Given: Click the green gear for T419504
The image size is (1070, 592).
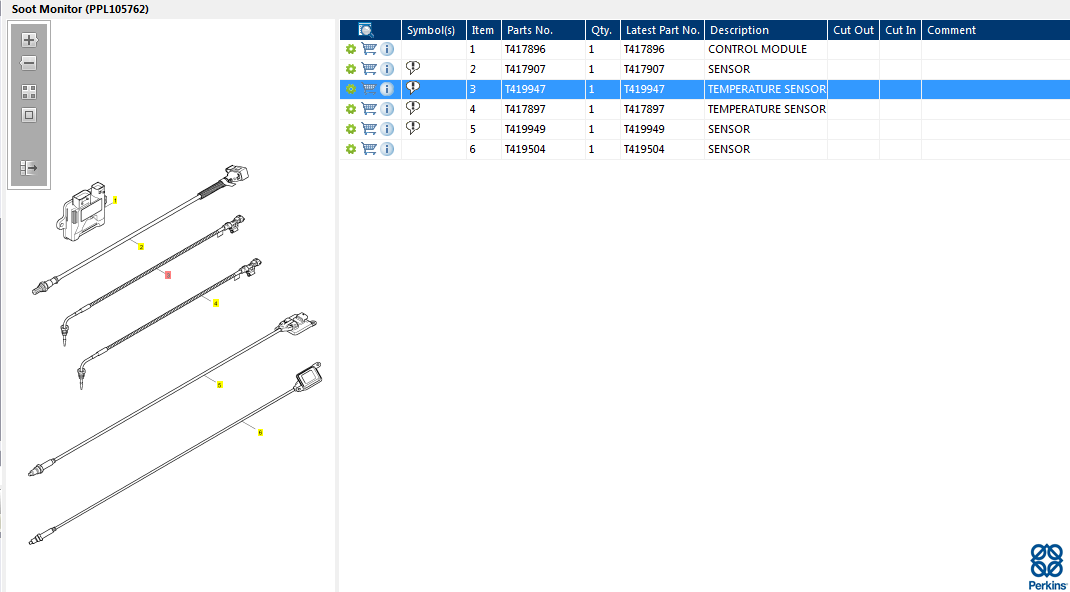Looking at the screenshot, I should (351, 149).
